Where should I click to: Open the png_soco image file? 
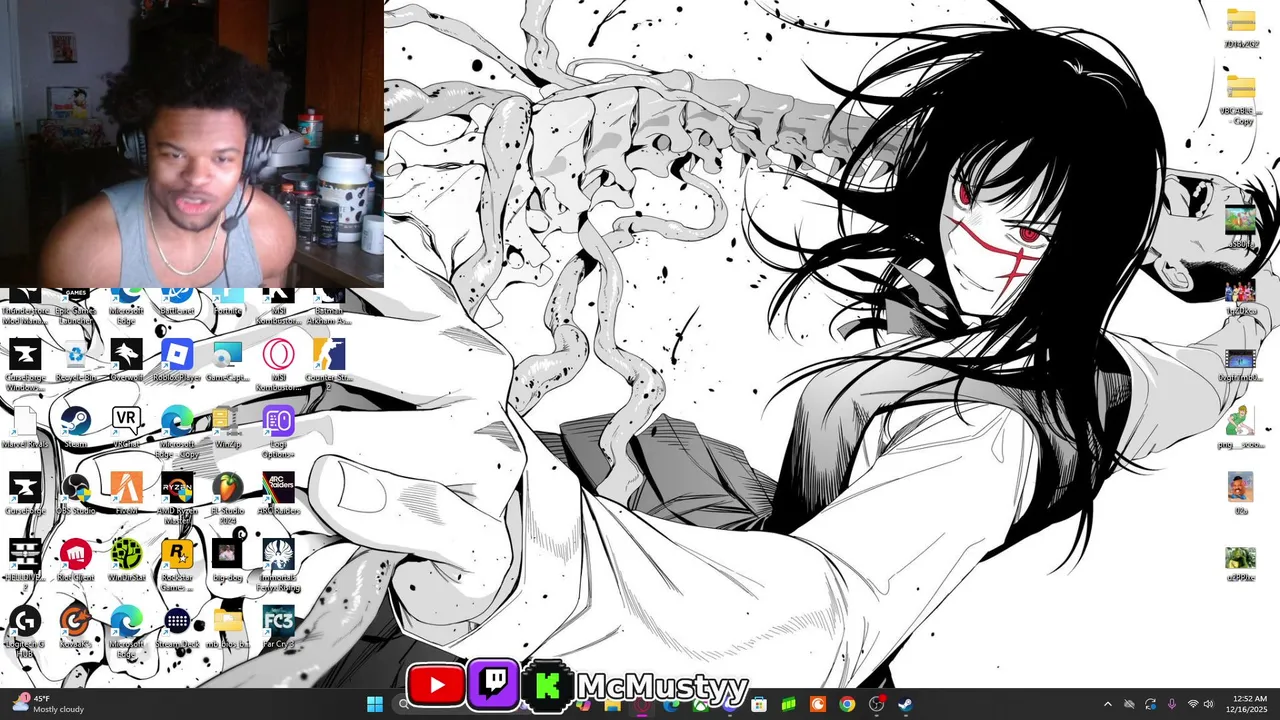click(x=1240, y=427)
